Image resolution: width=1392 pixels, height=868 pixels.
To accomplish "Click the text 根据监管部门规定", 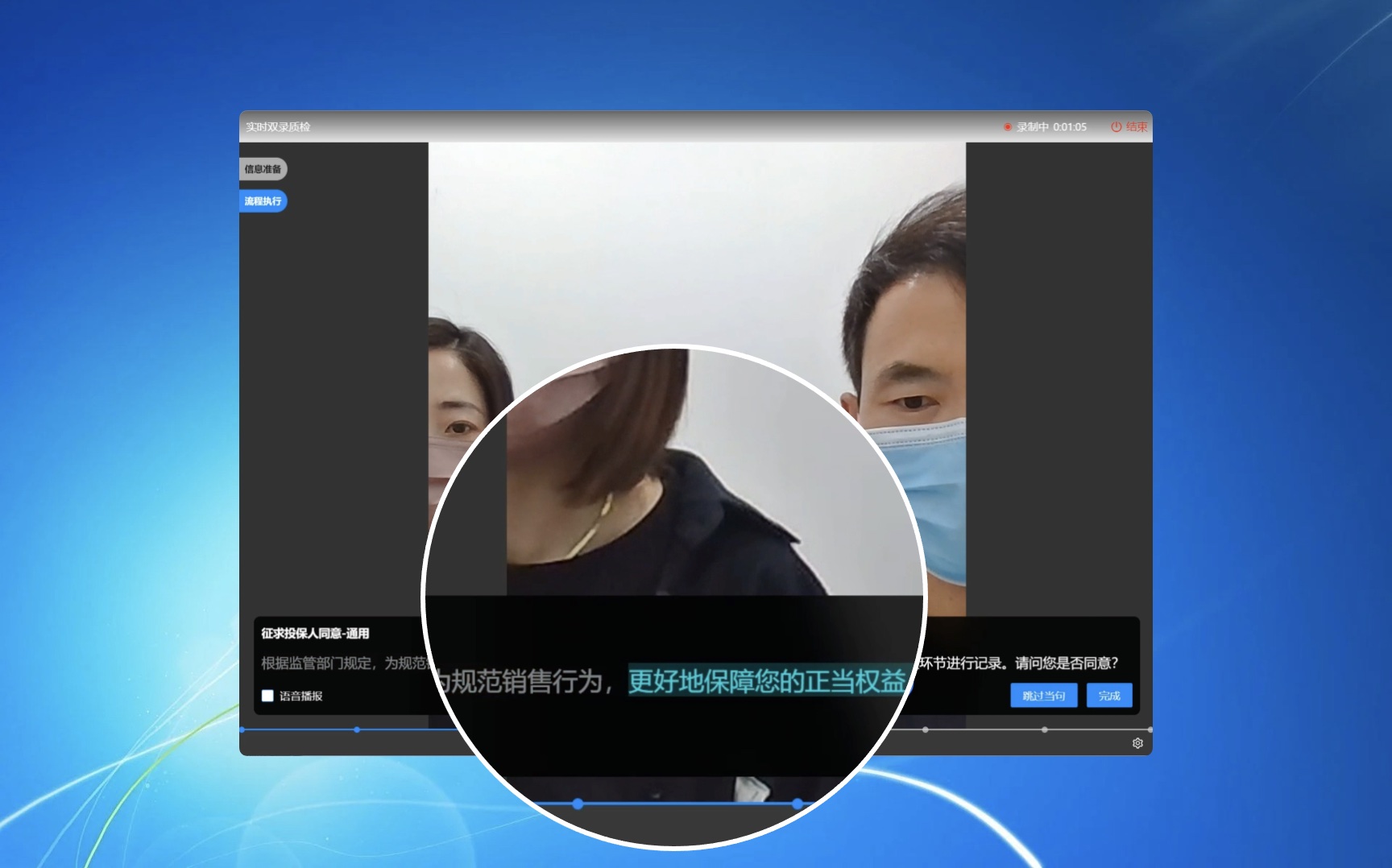I will click(316, 663).
